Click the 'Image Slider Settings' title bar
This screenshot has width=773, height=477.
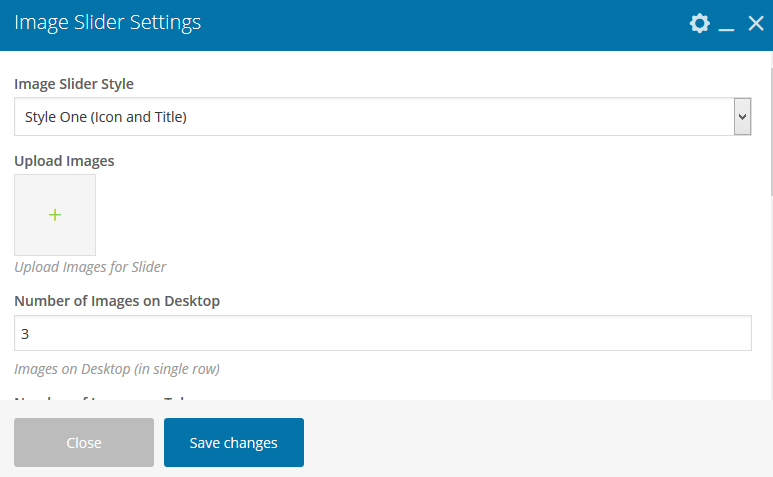pos(108,23)
